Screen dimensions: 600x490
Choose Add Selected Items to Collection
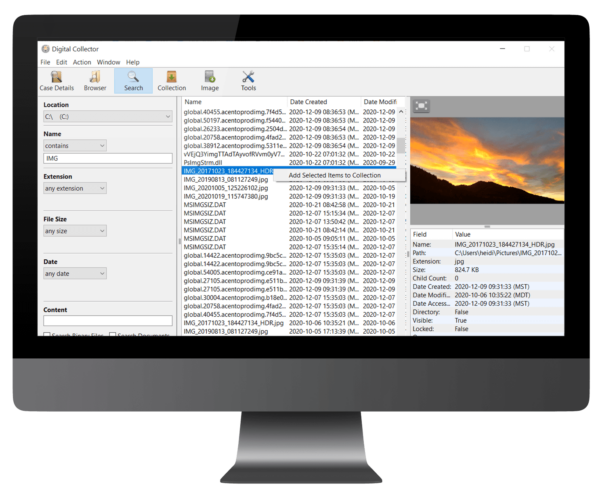click(x=334, y=176)
